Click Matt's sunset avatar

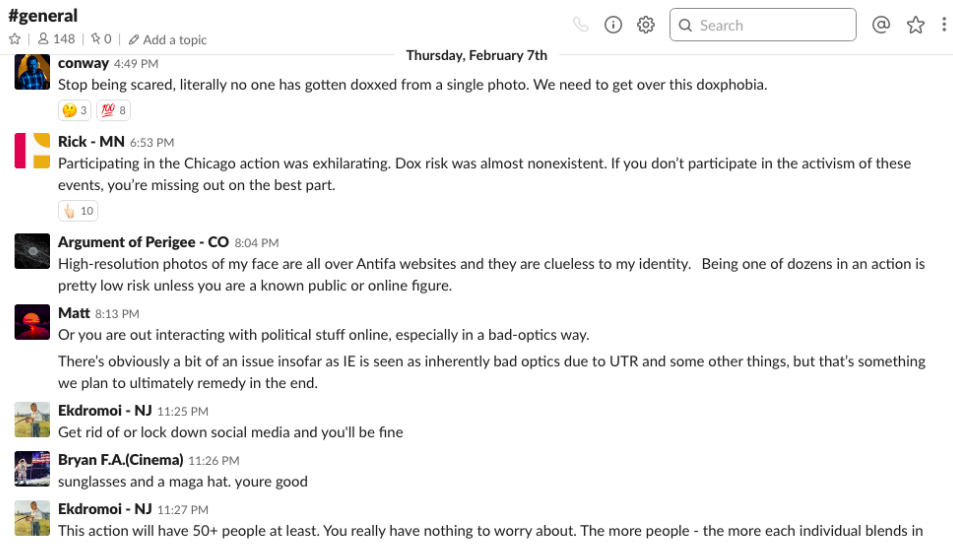point(32,322)
